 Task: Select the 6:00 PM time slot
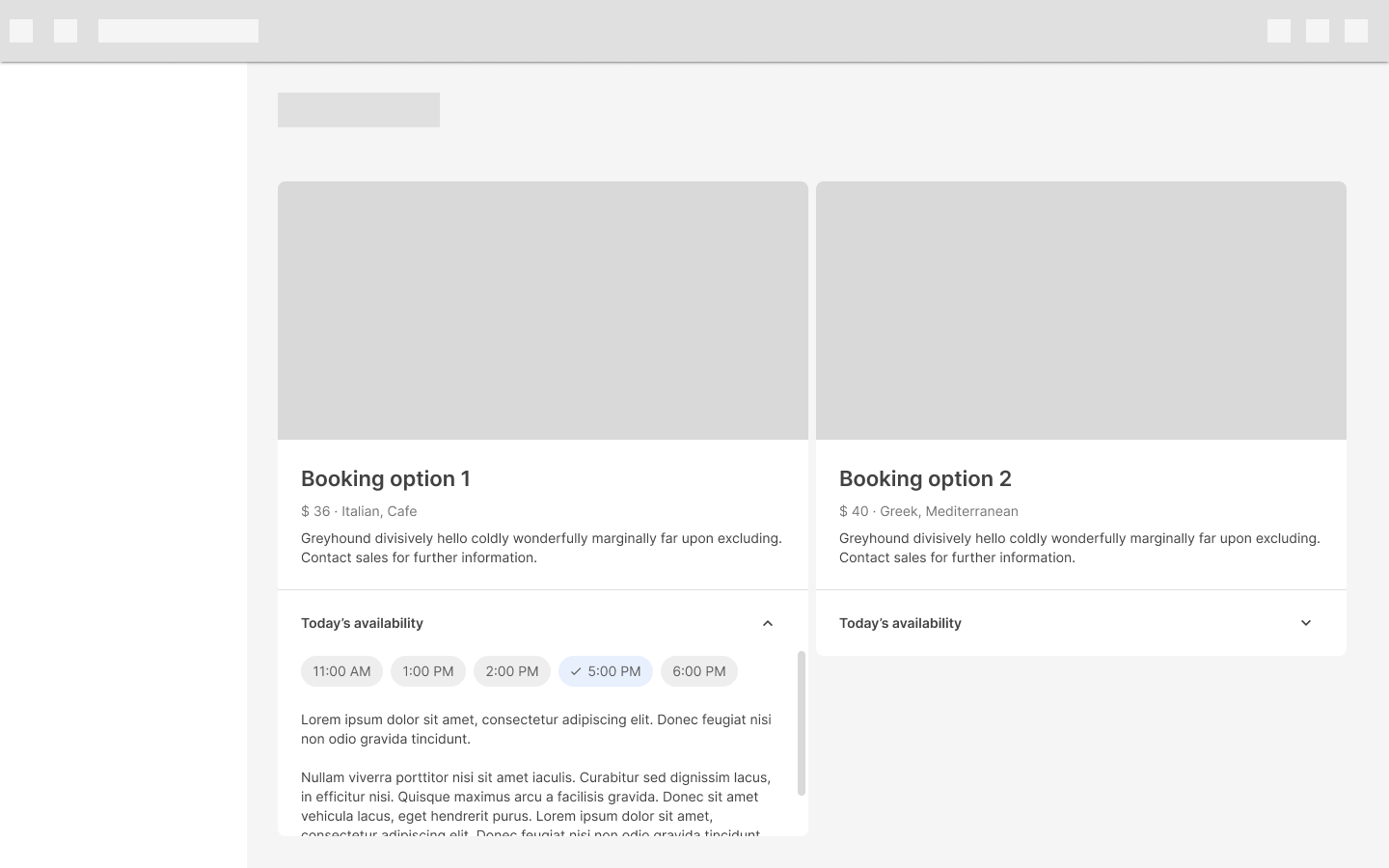pos(699,671)
